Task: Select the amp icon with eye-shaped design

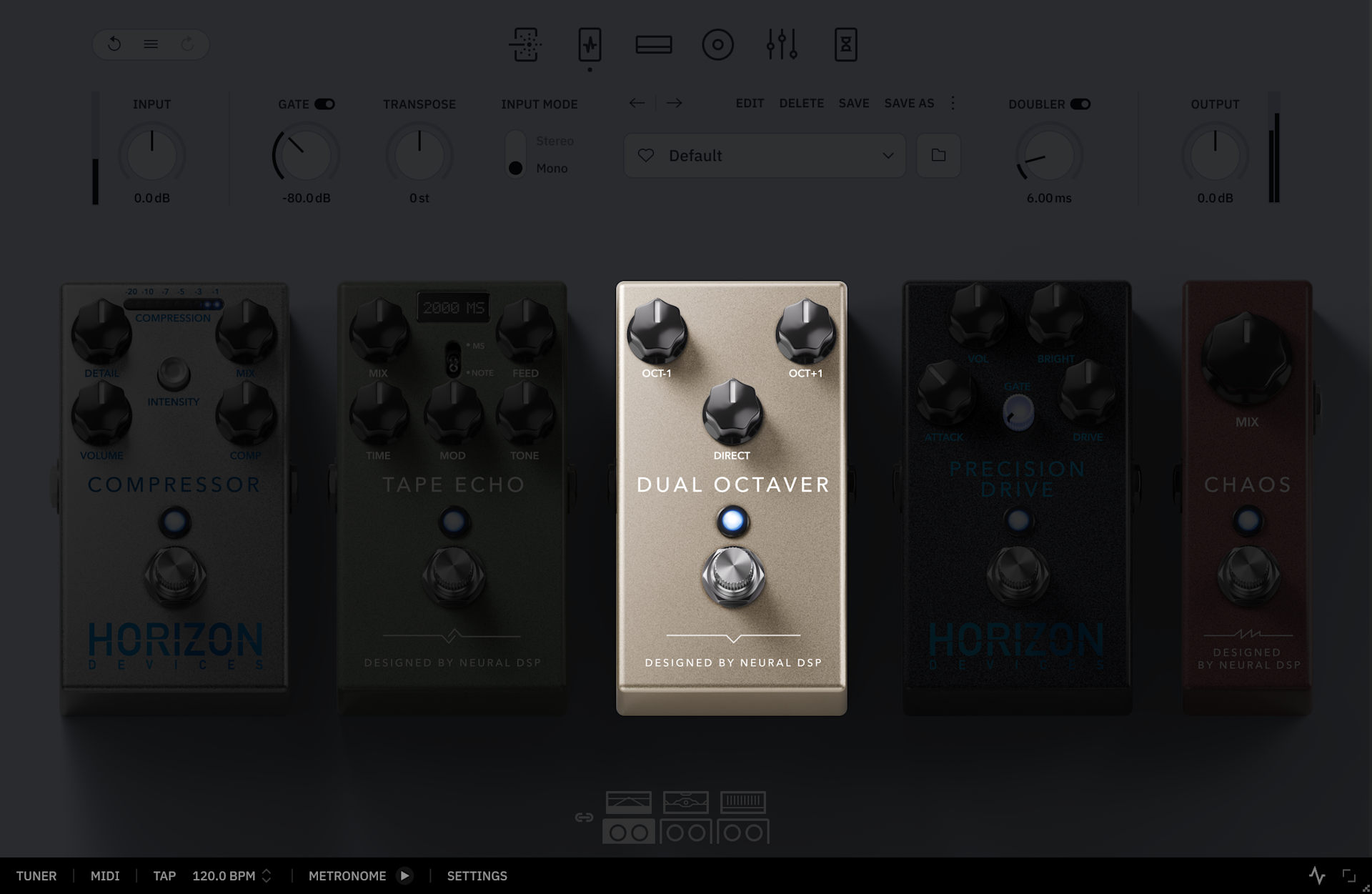Action: 686,803
